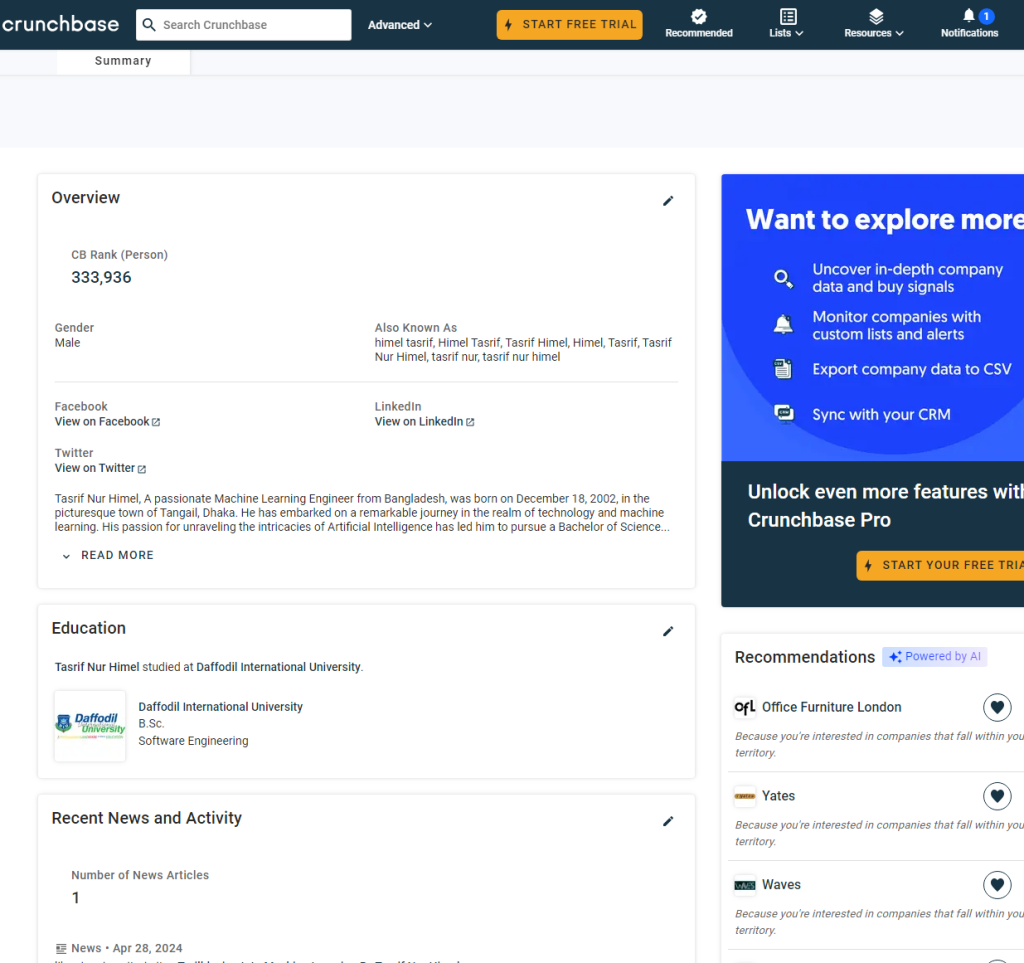
Task: Click START YOUR FREE TRIAL button
Action: point(940,565)
